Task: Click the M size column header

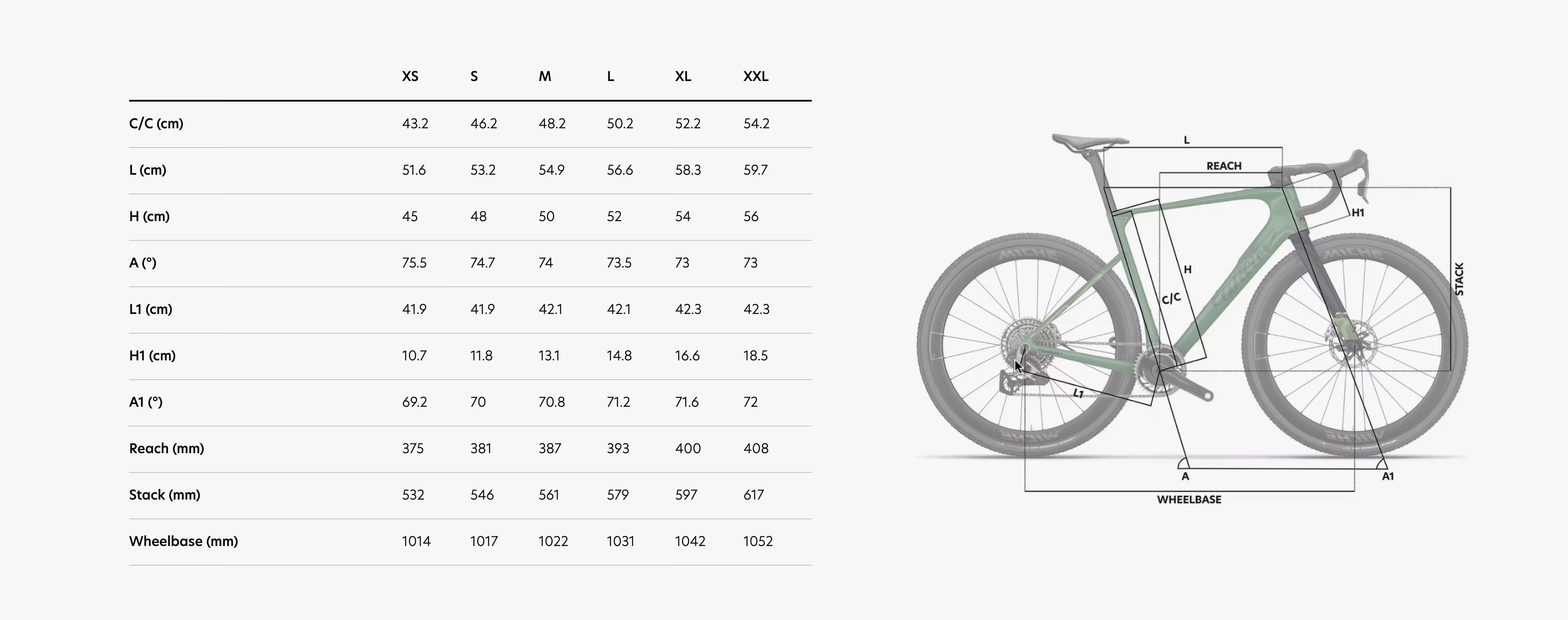Action: tap(545, 77)
